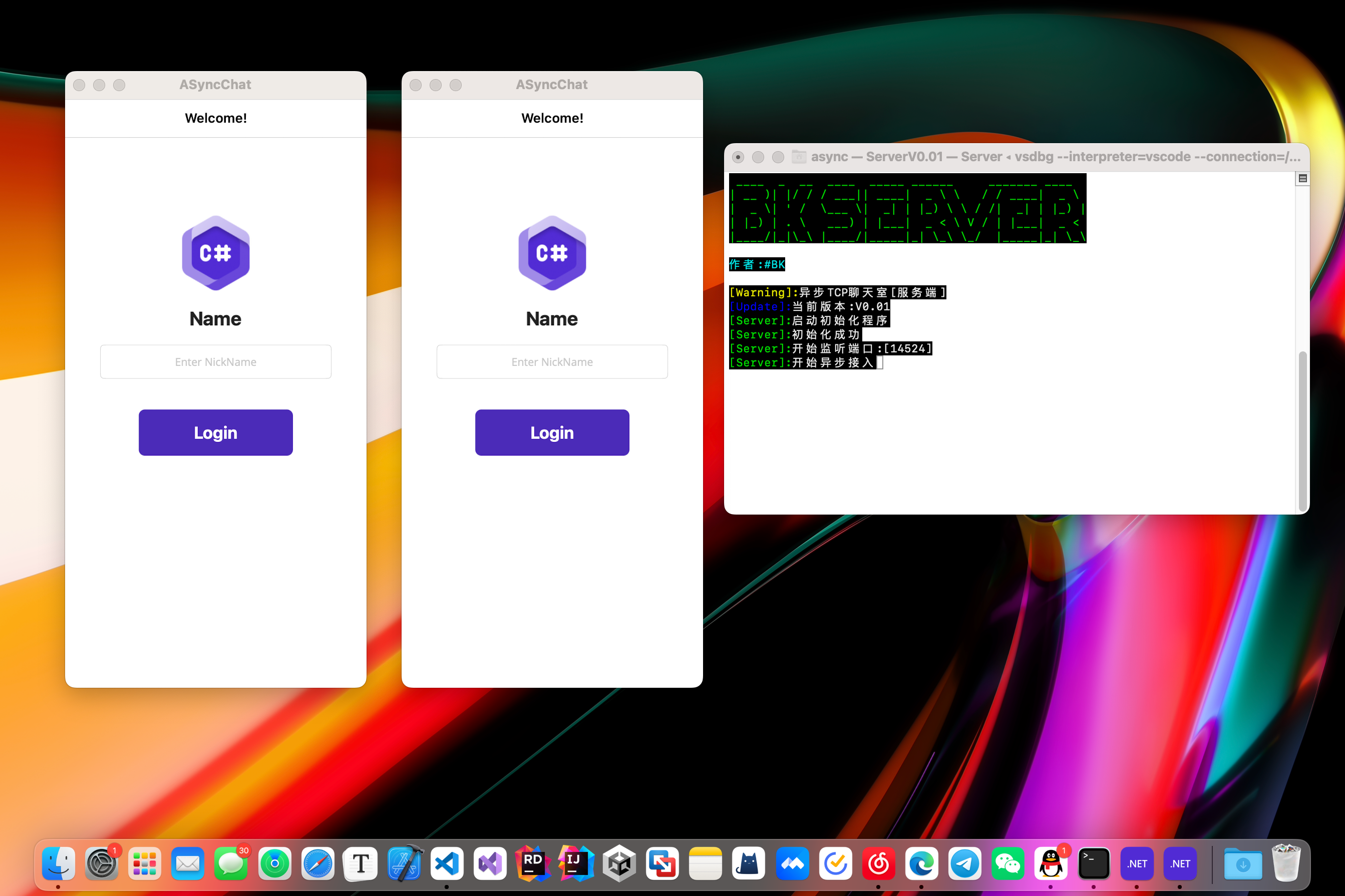Open the TickTick checkmark icon
Screen dimensions: 1345x896
pyautogui.click(x=835, y=863)
